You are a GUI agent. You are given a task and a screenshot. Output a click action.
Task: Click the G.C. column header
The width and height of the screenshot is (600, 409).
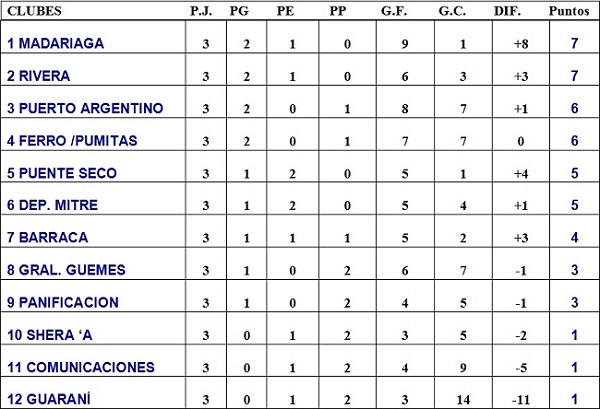[453, 11]
